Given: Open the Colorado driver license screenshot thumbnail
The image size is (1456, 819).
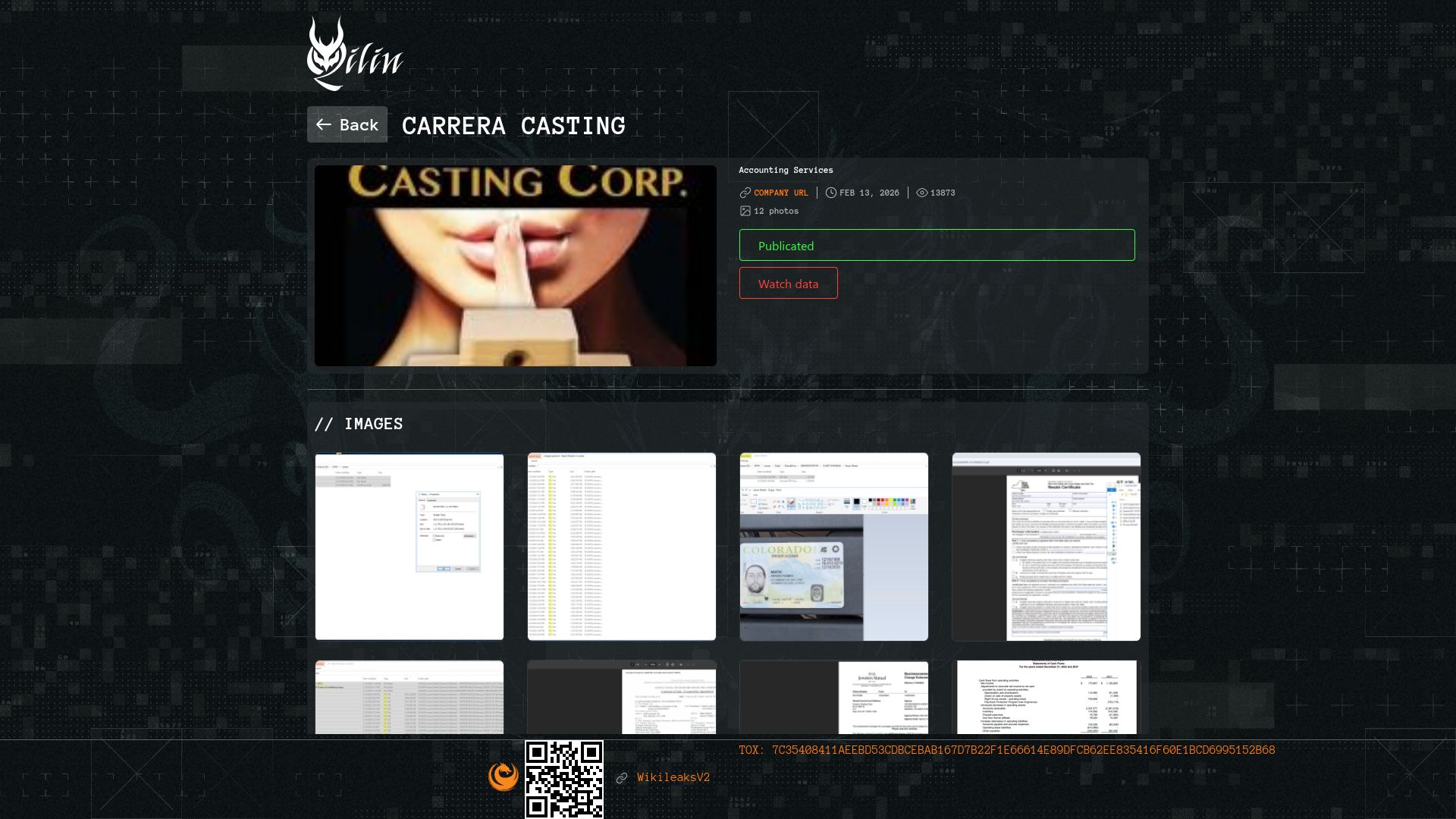Looking at the screenshot, I should click(x=833, y=546).
